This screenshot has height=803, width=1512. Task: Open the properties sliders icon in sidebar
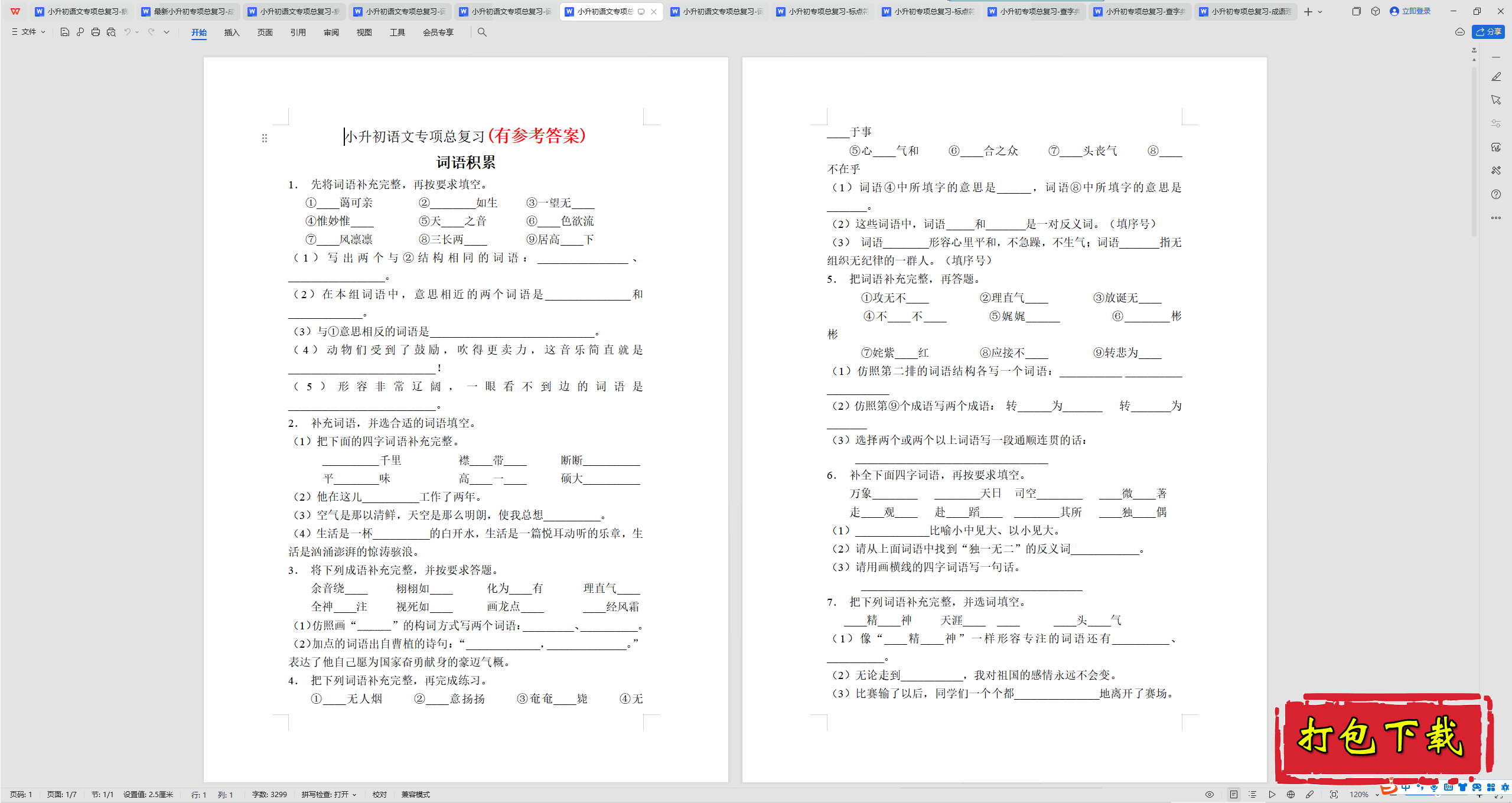1496,123
